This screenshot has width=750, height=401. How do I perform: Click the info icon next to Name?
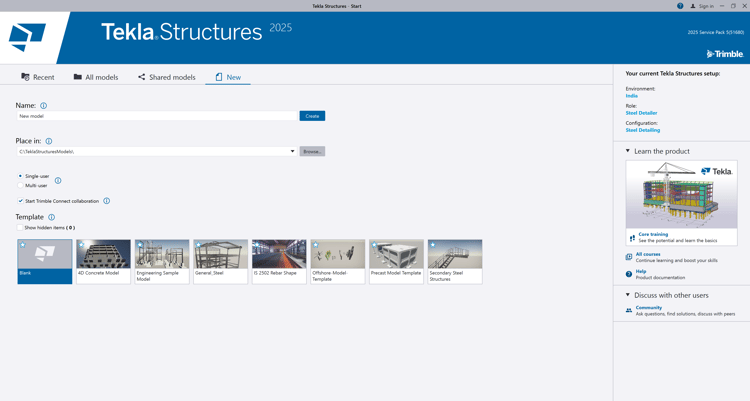pyautogui.click(x=44, y=106)
